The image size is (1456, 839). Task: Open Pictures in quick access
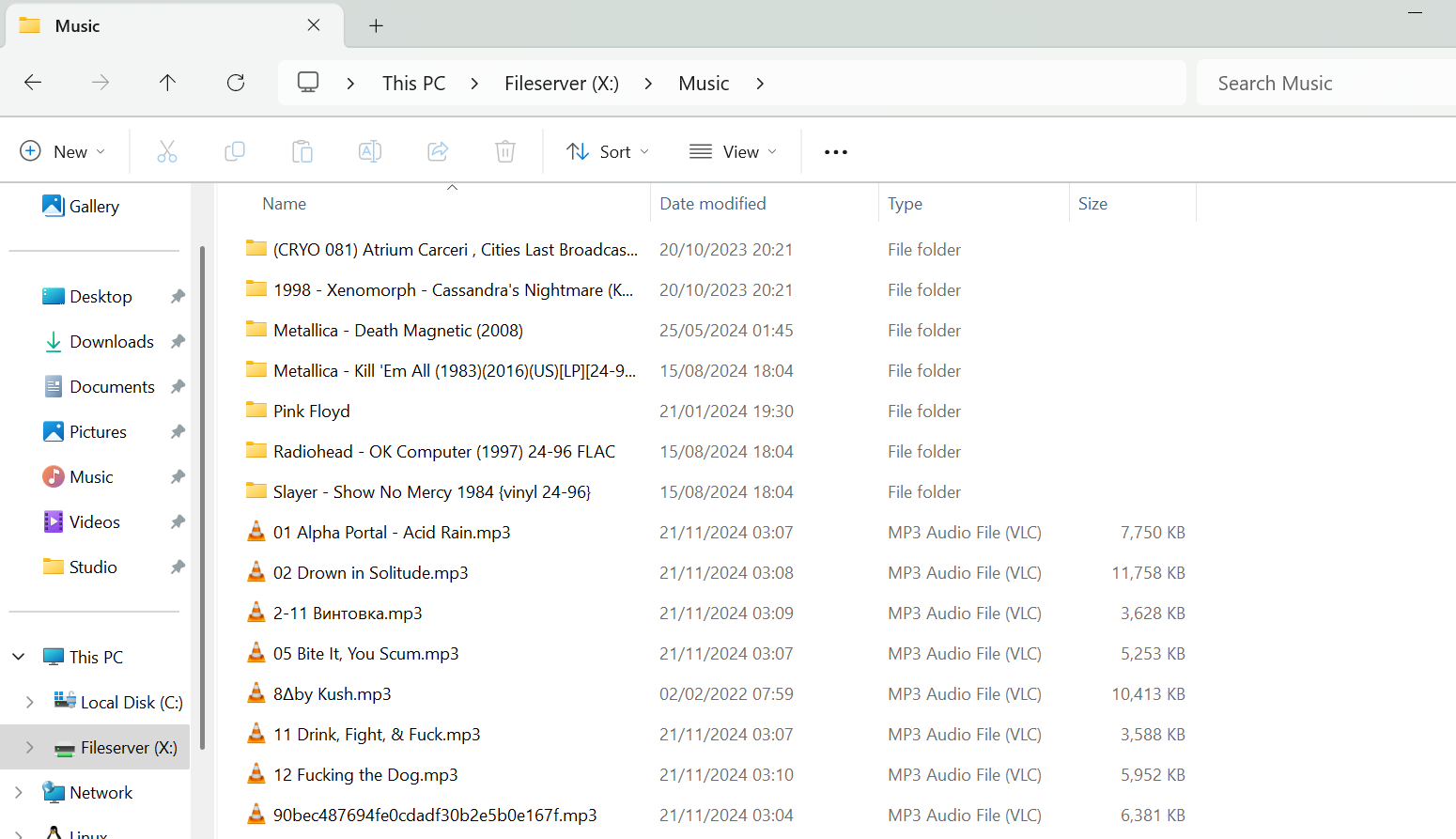click(x=85, y=431)
